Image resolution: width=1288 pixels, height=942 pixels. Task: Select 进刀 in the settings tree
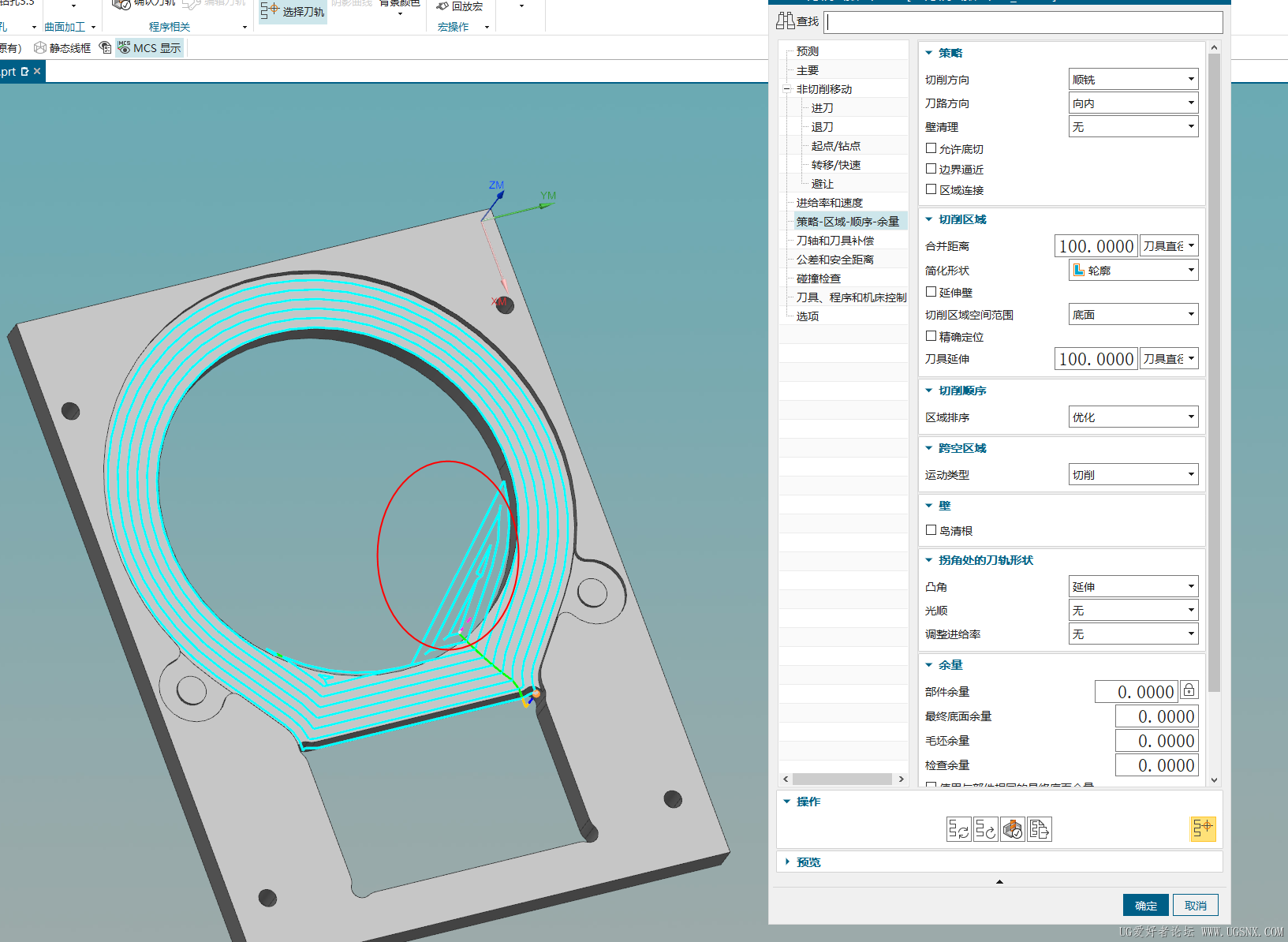point(822,108)
